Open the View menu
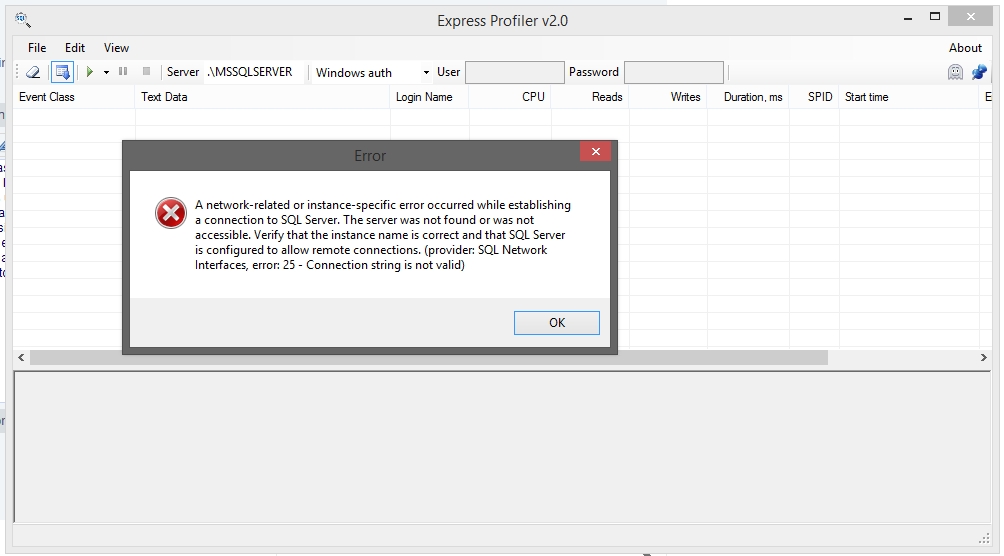The width and height of the screenshot is (1004, 556). tap(117, 48)
